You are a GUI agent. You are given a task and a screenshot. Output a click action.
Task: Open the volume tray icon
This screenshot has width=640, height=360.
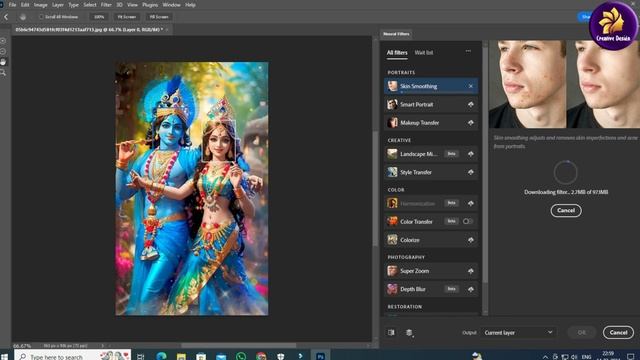click(x=574, y=357)
